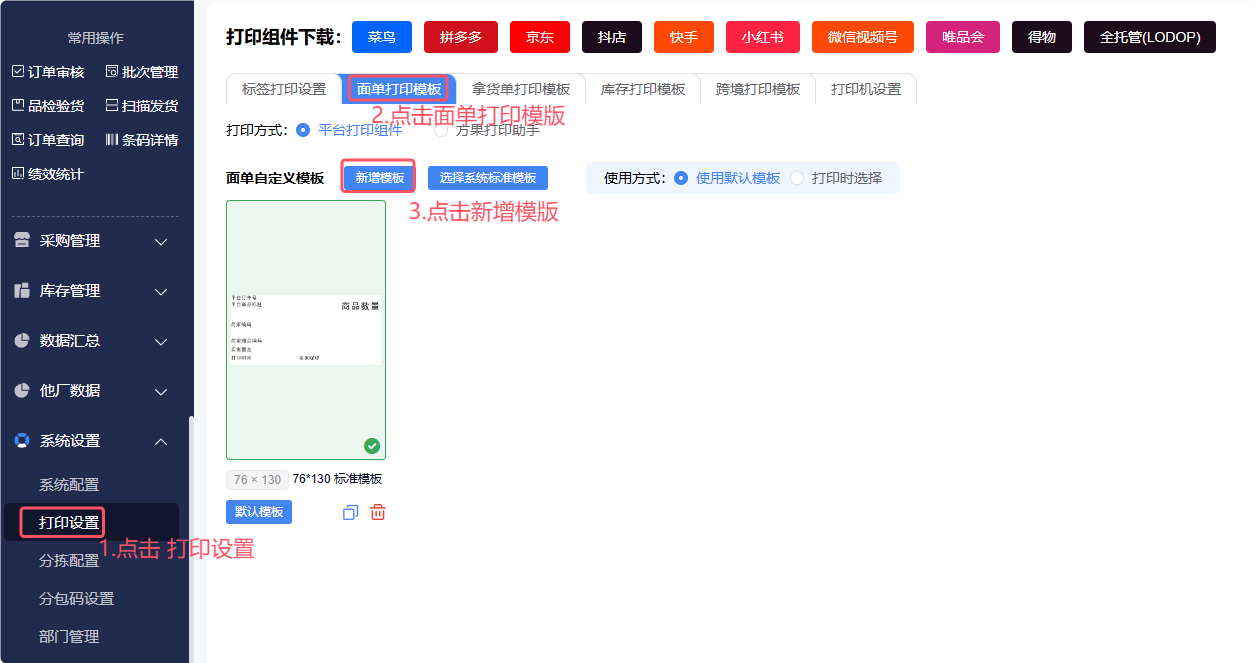The height and width of the screenshot is (663, 1256).
Task: Click 76*130 标准模板 template name
Action: (x=337, y=479)
